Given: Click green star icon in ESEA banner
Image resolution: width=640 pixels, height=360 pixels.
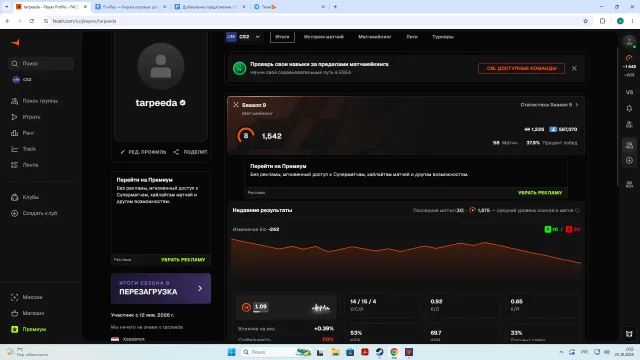Looking at the screenshot, I should (240, 68).
